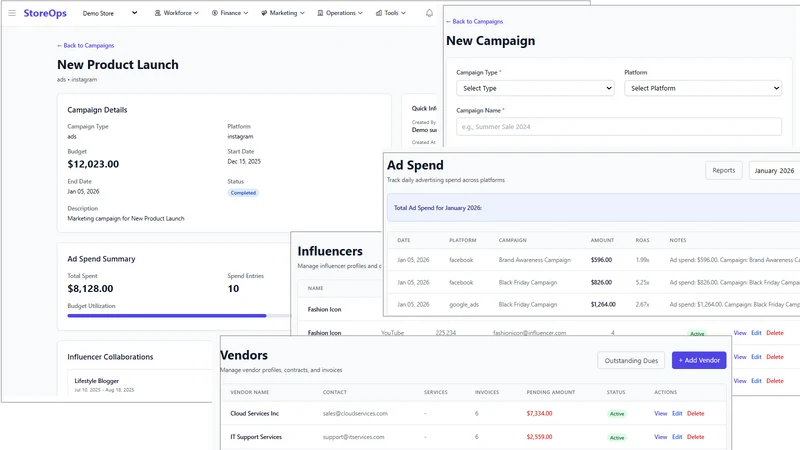Focus the Campaign Name input field

(619, 127)
